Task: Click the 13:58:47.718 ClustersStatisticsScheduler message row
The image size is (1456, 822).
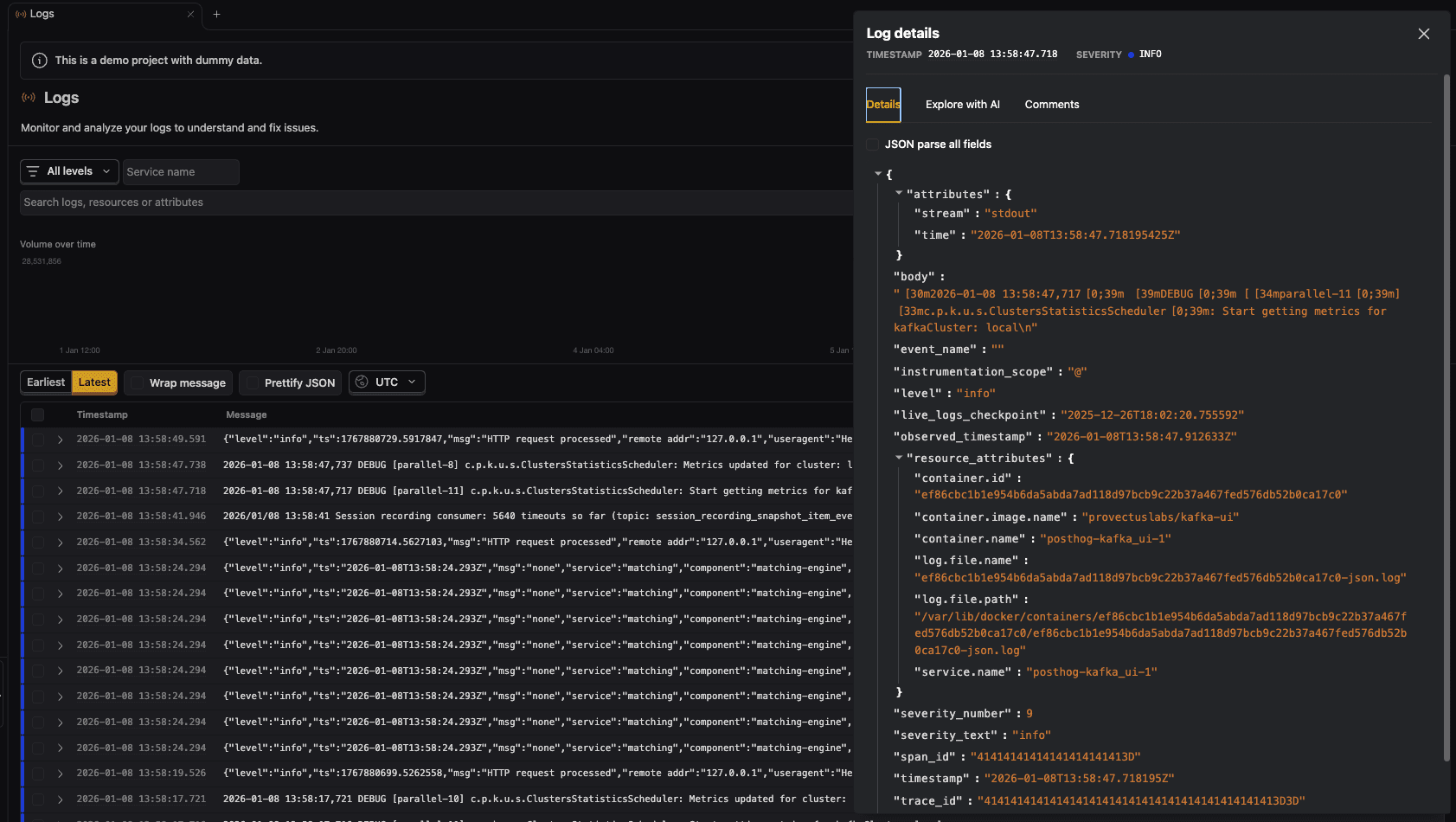Action: [537, 491]
